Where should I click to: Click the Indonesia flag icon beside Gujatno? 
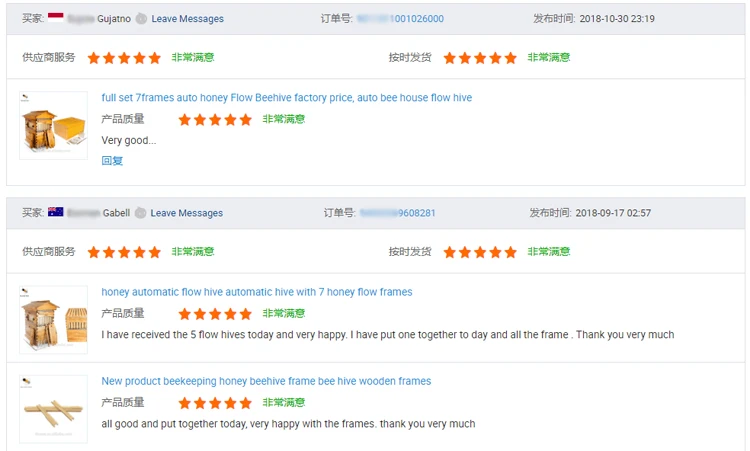point(55,18)
